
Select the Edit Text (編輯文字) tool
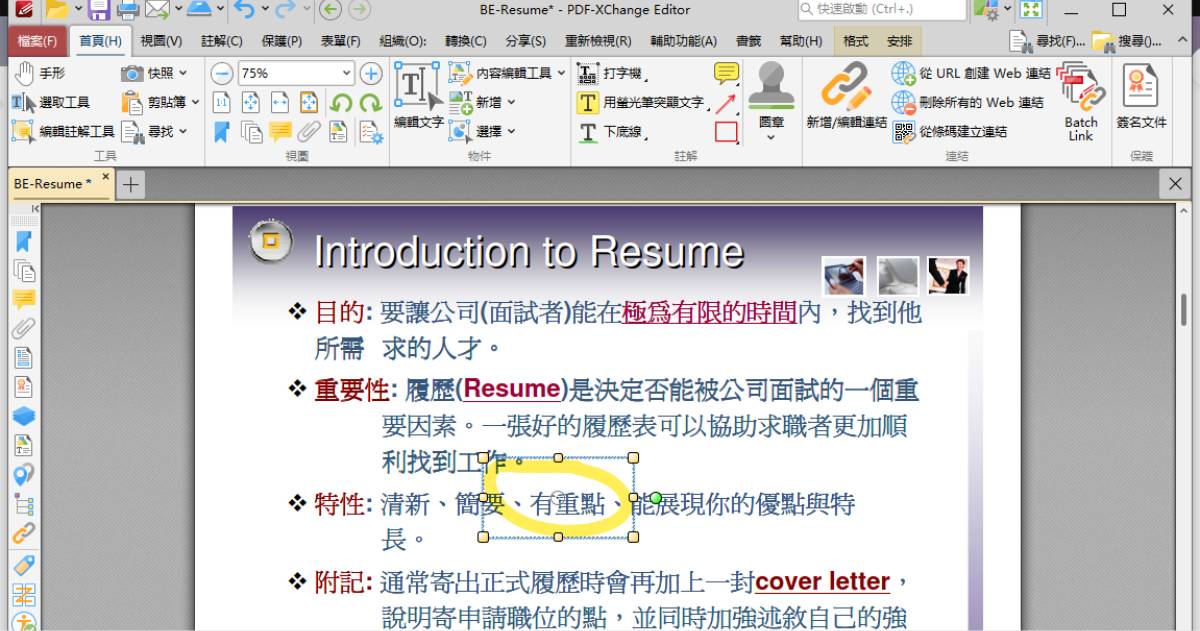click(x=418, y=98)
